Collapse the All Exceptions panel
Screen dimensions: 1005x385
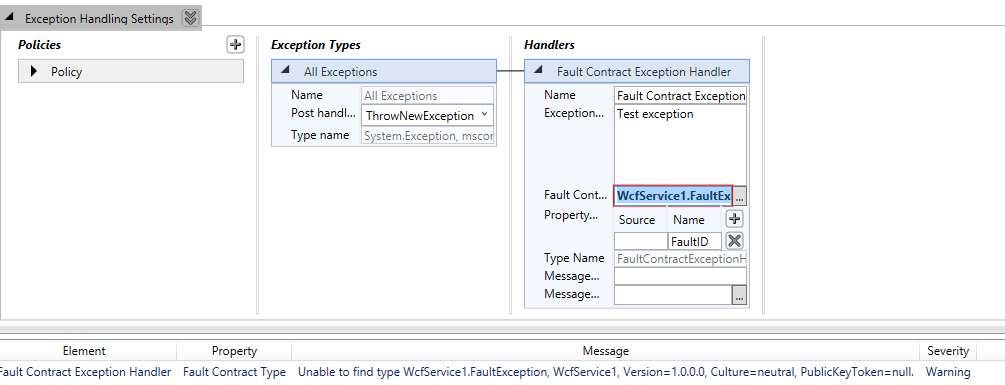[286, 71]
